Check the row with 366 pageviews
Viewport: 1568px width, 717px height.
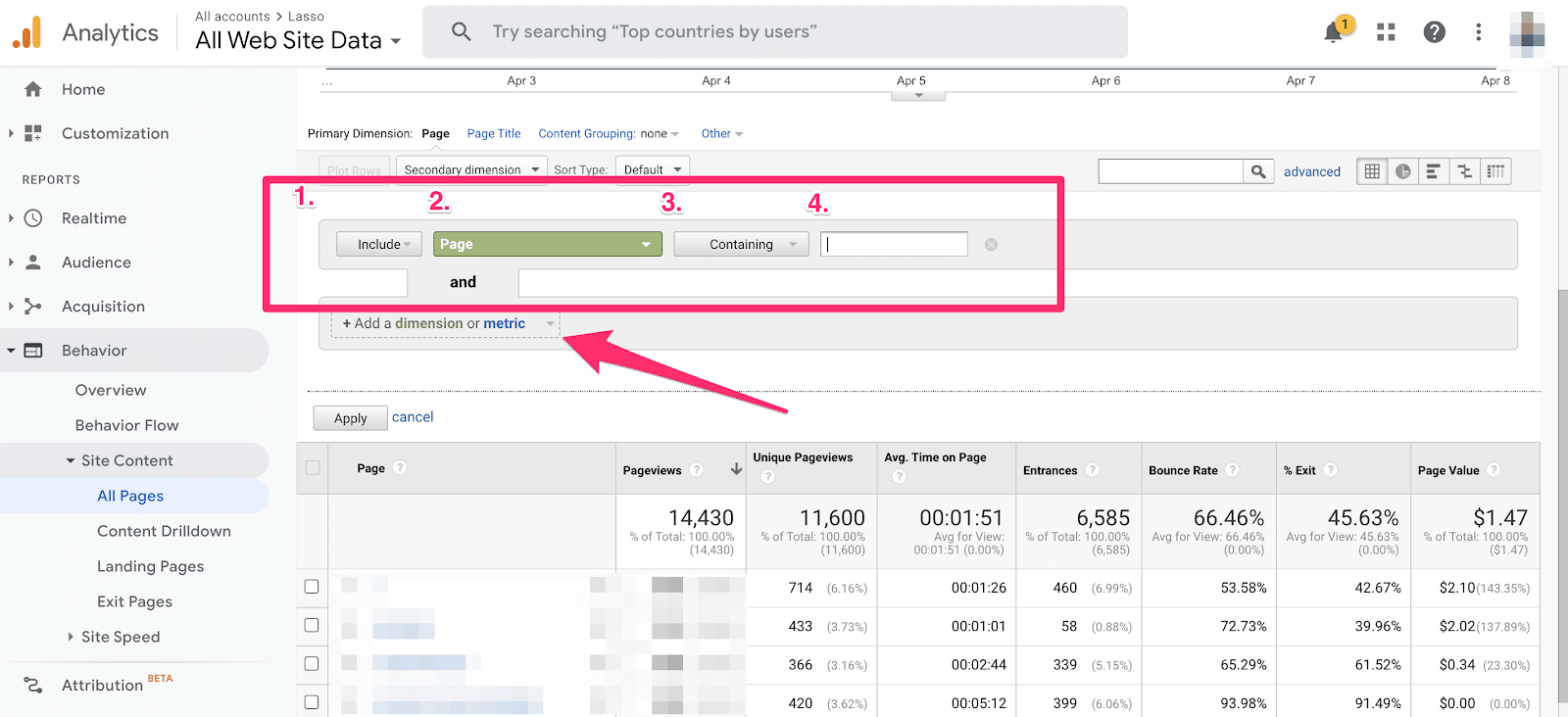pos(312,663)
